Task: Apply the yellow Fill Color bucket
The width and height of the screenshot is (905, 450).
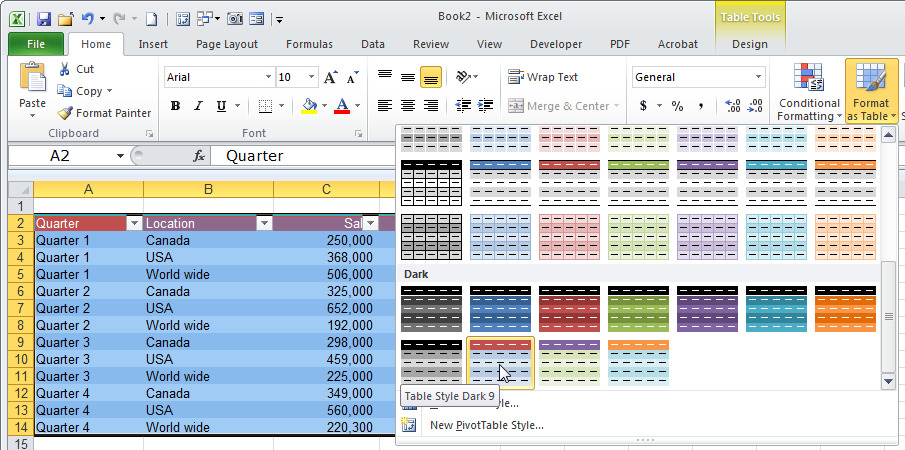Action: coord(309,106)
